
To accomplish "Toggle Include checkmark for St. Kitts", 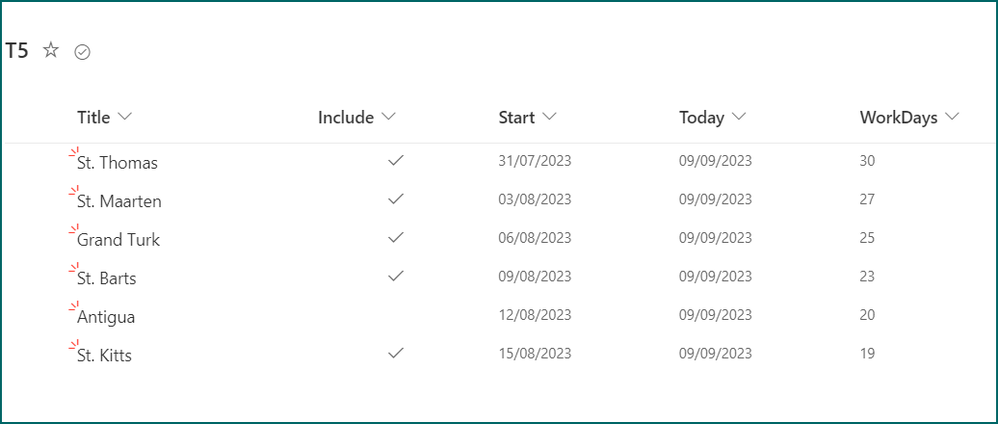I will [396, 353].
